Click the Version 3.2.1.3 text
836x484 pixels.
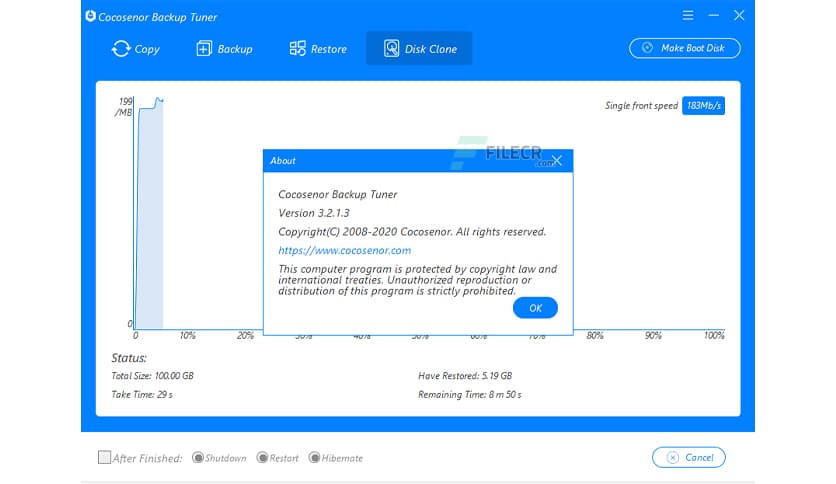click(314, 213)
